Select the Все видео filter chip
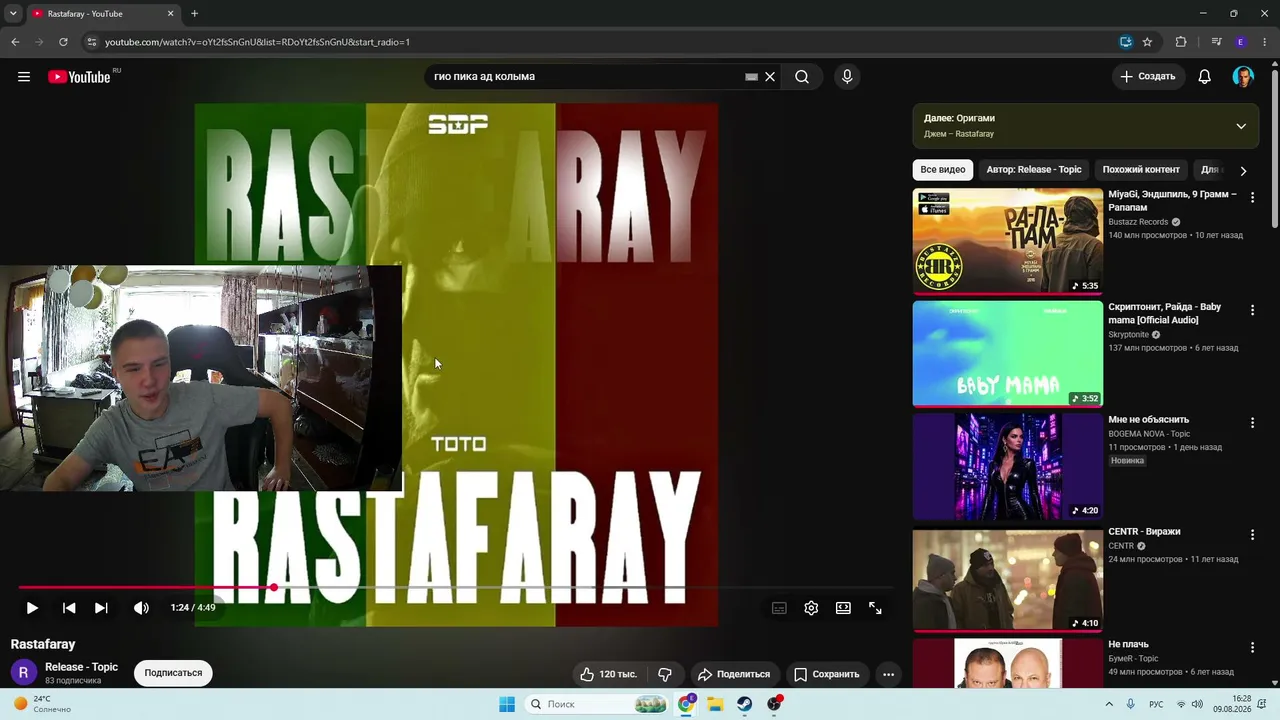The image size is (1280, 720). [943, 170]
